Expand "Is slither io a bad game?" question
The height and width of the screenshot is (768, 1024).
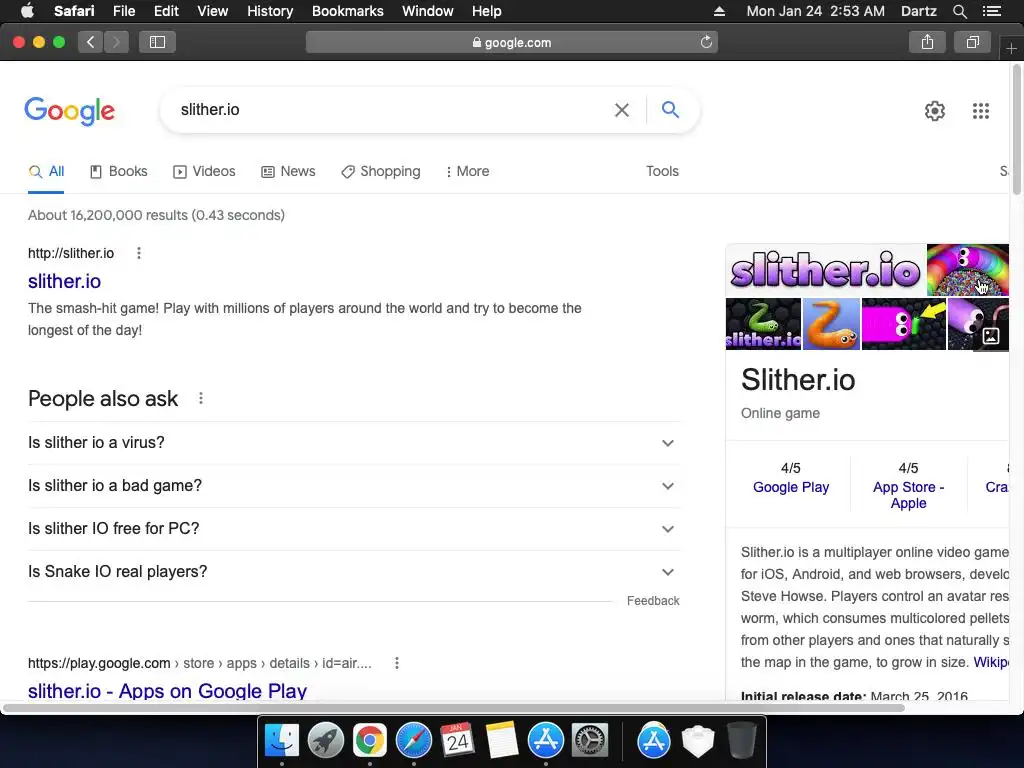click(354, 486)
